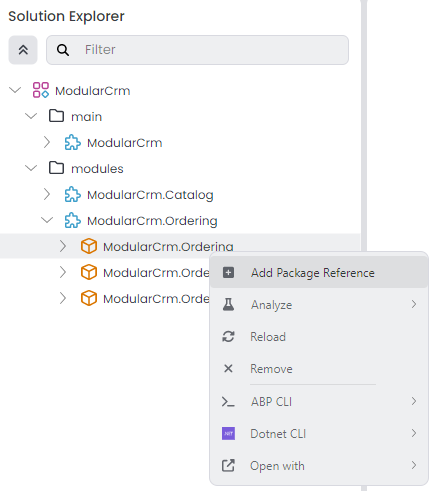Click puzzle icon of ModularCrm.Catalog
The height and width of the screenshot is (491, 435).
(73, 194)
